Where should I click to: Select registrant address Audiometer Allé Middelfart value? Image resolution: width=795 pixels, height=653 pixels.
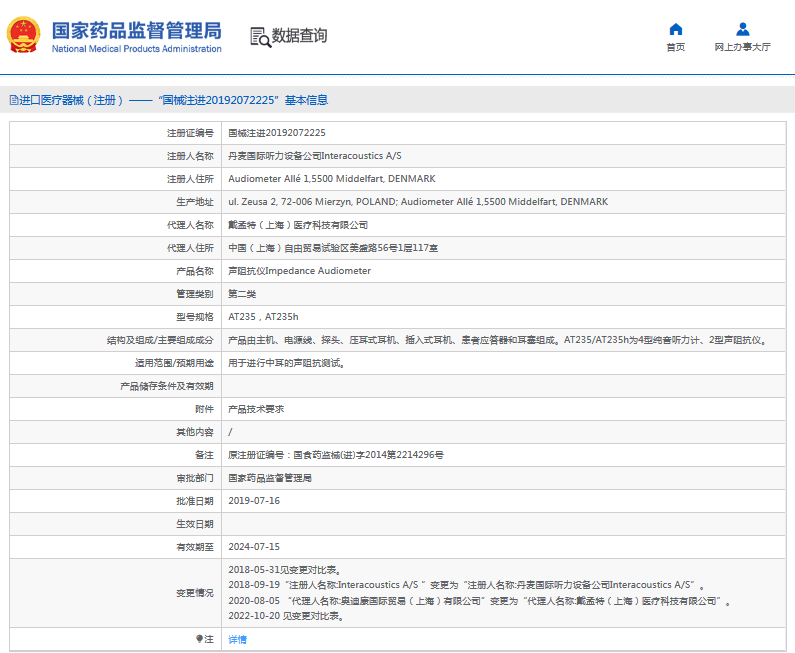332,178
